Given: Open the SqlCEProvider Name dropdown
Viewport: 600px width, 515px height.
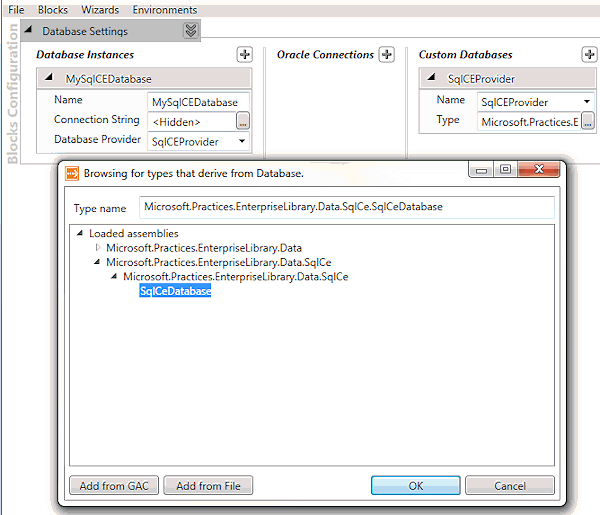Looking at the screenshot, I should 587,101.
